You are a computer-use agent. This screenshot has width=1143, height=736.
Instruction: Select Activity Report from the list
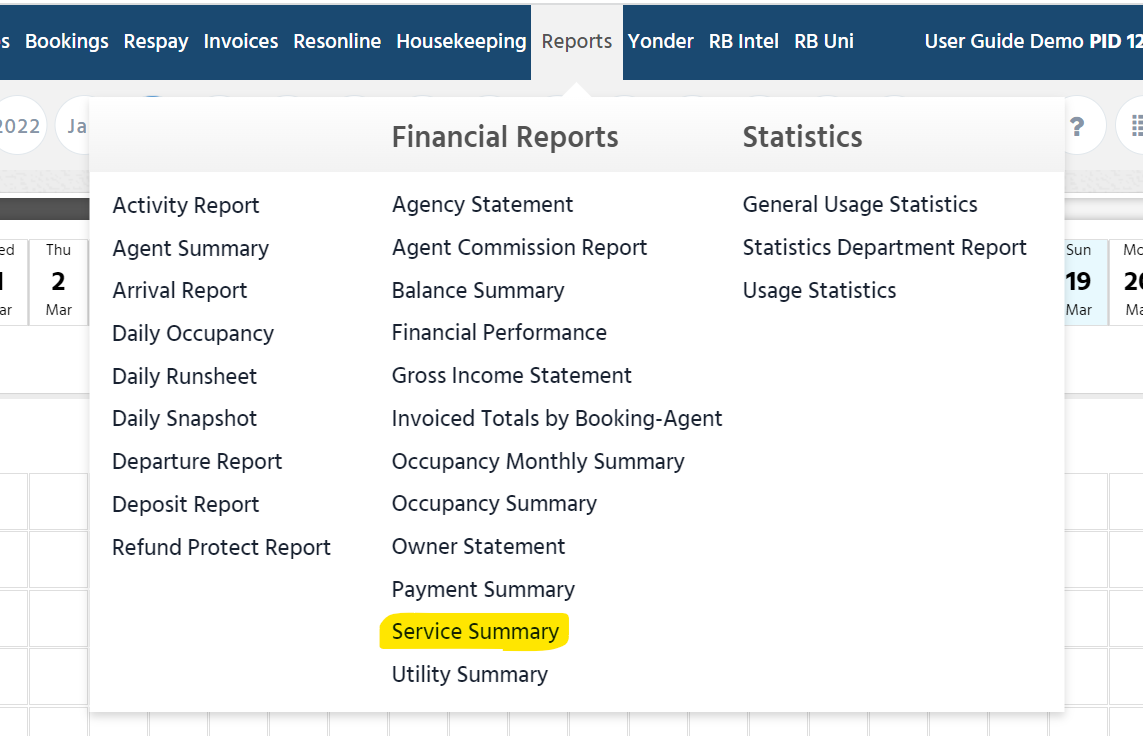pyautogui.click(x=185, y=206)
